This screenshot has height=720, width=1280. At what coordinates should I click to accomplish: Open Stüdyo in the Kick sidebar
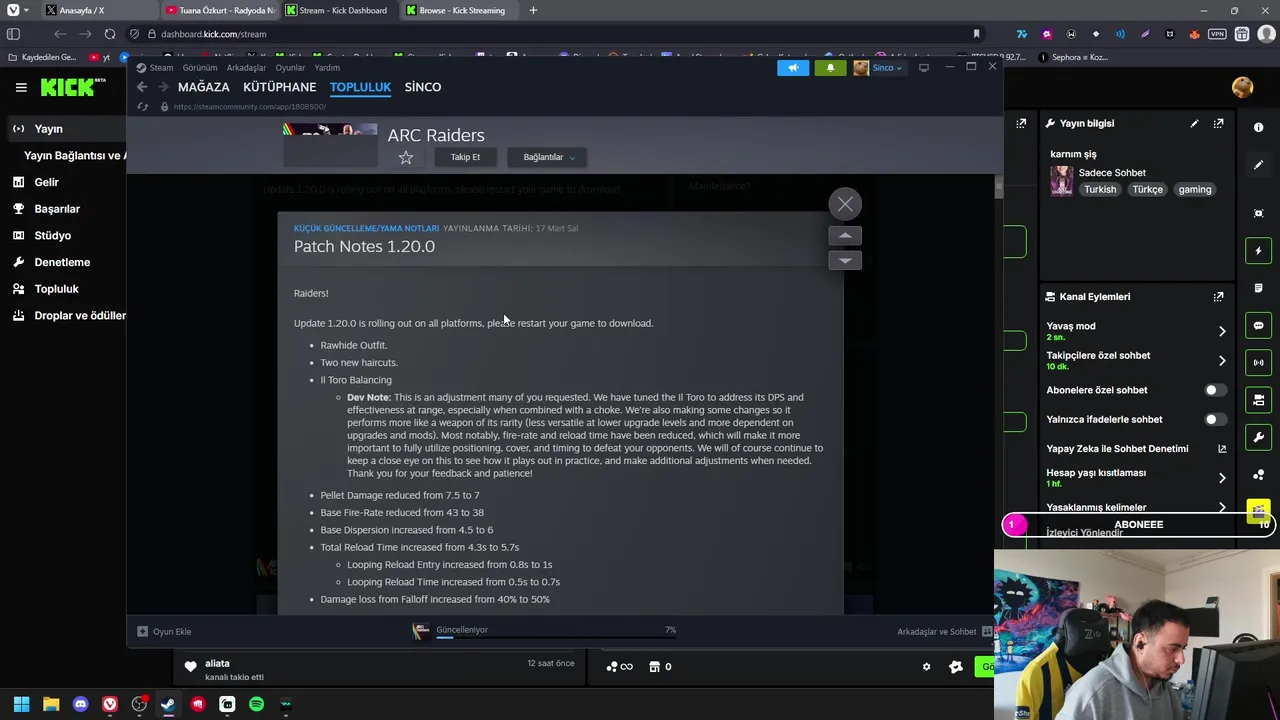[52, 236]
